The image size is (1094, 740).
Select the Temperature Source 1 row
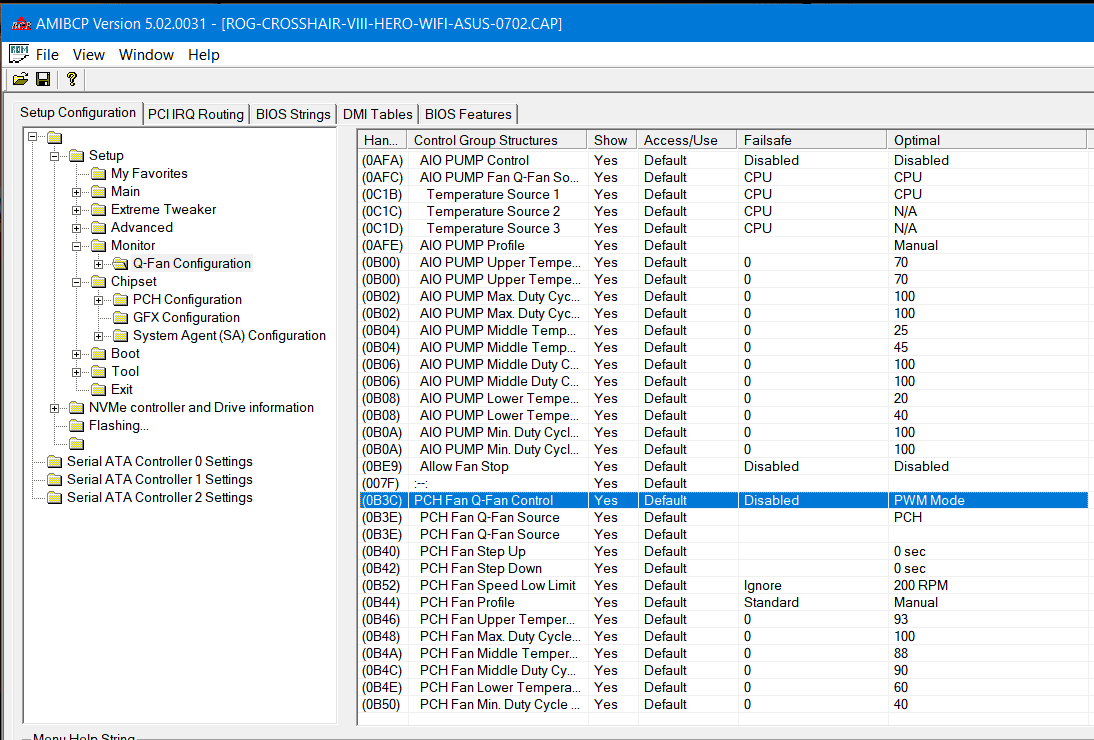click(x=724, y=195)
